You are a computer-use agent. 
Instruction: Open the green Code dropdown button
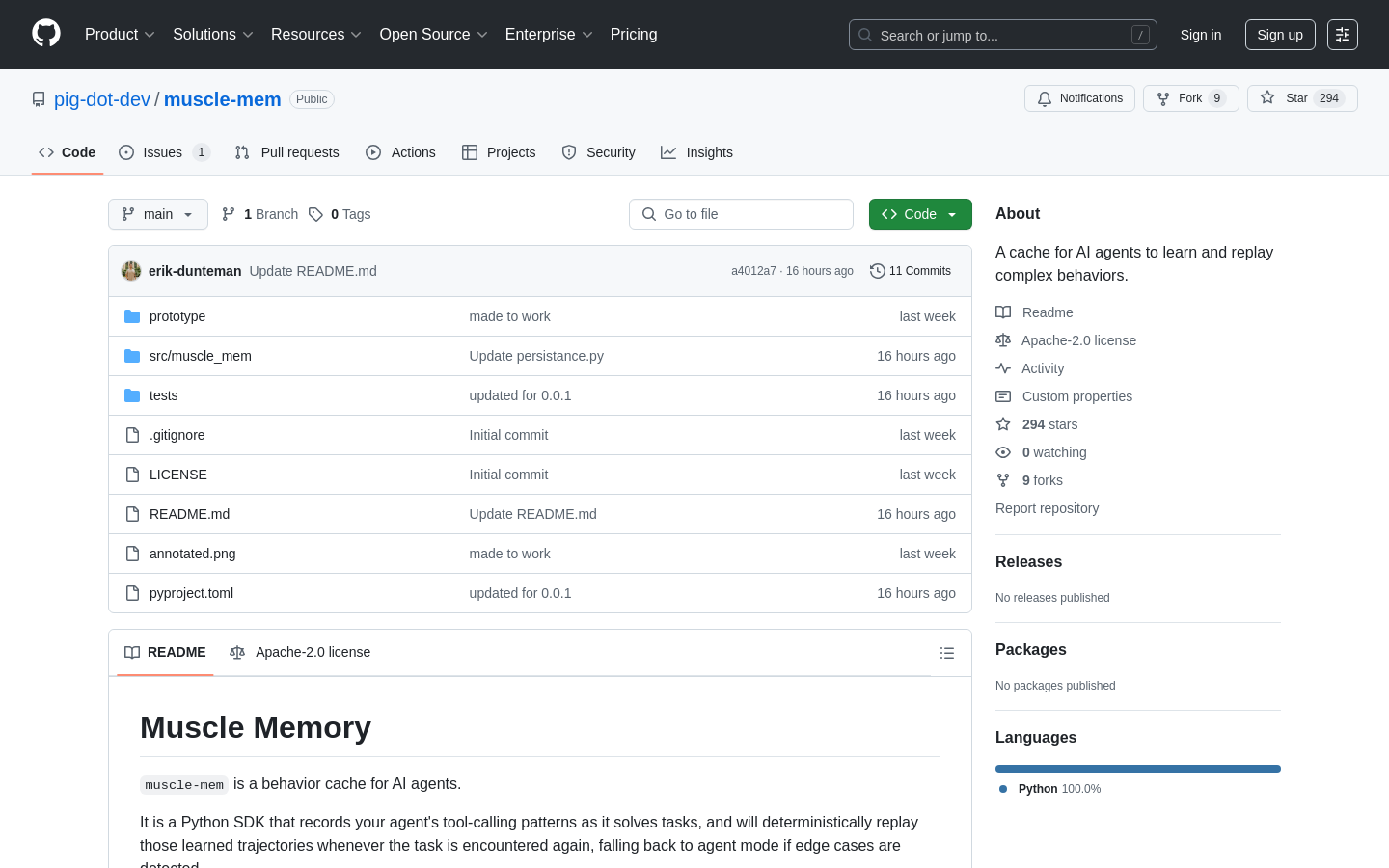click(920, 214)
